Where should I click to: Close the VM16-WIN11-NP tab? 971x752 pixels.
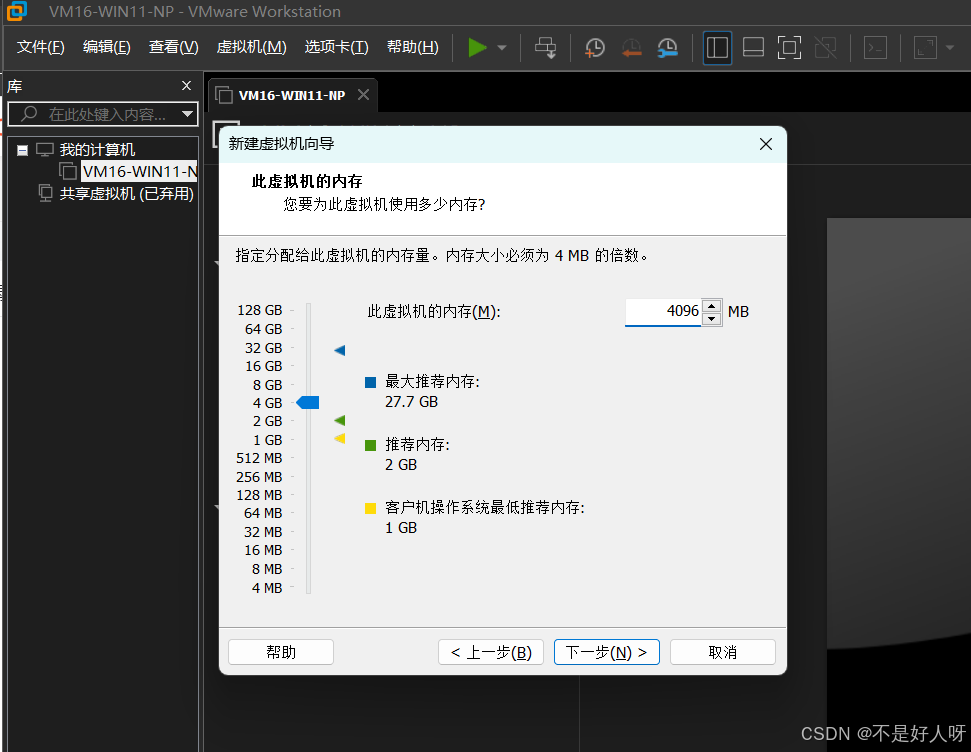364,95
